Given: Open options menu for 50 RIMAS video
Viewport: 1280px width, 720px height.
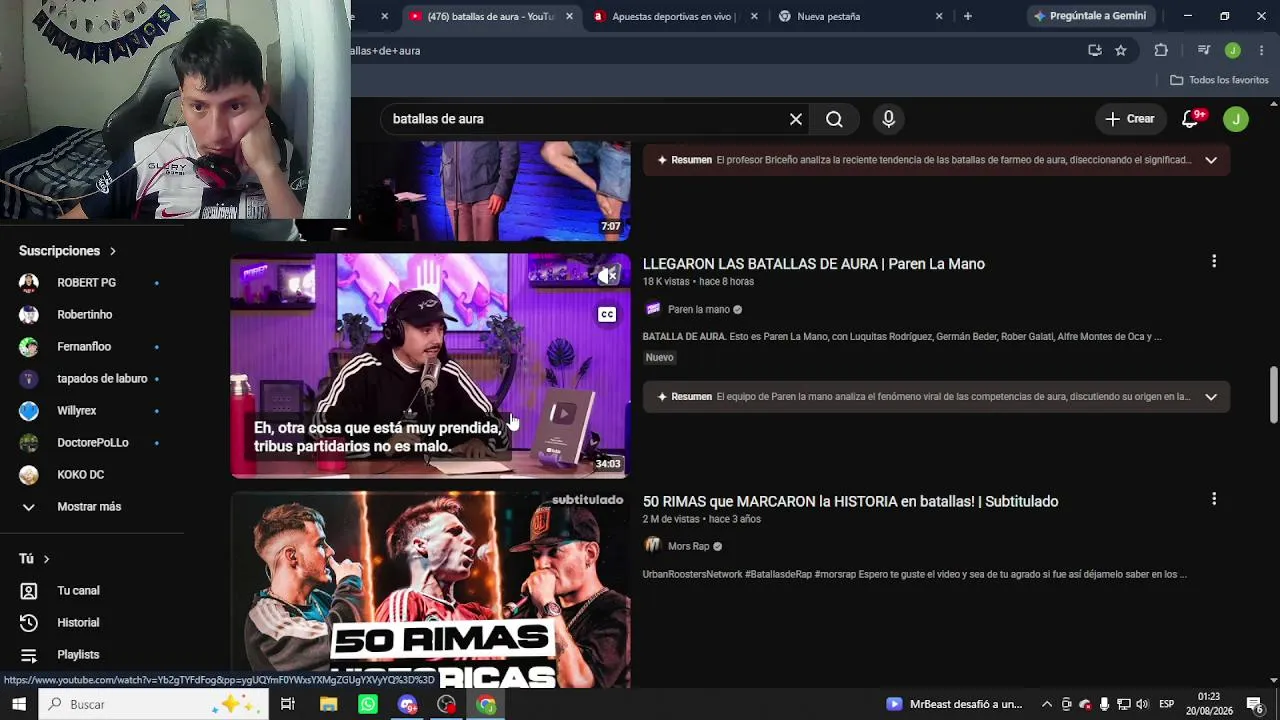Looking at the screenshot, I should click(1214, 498).
